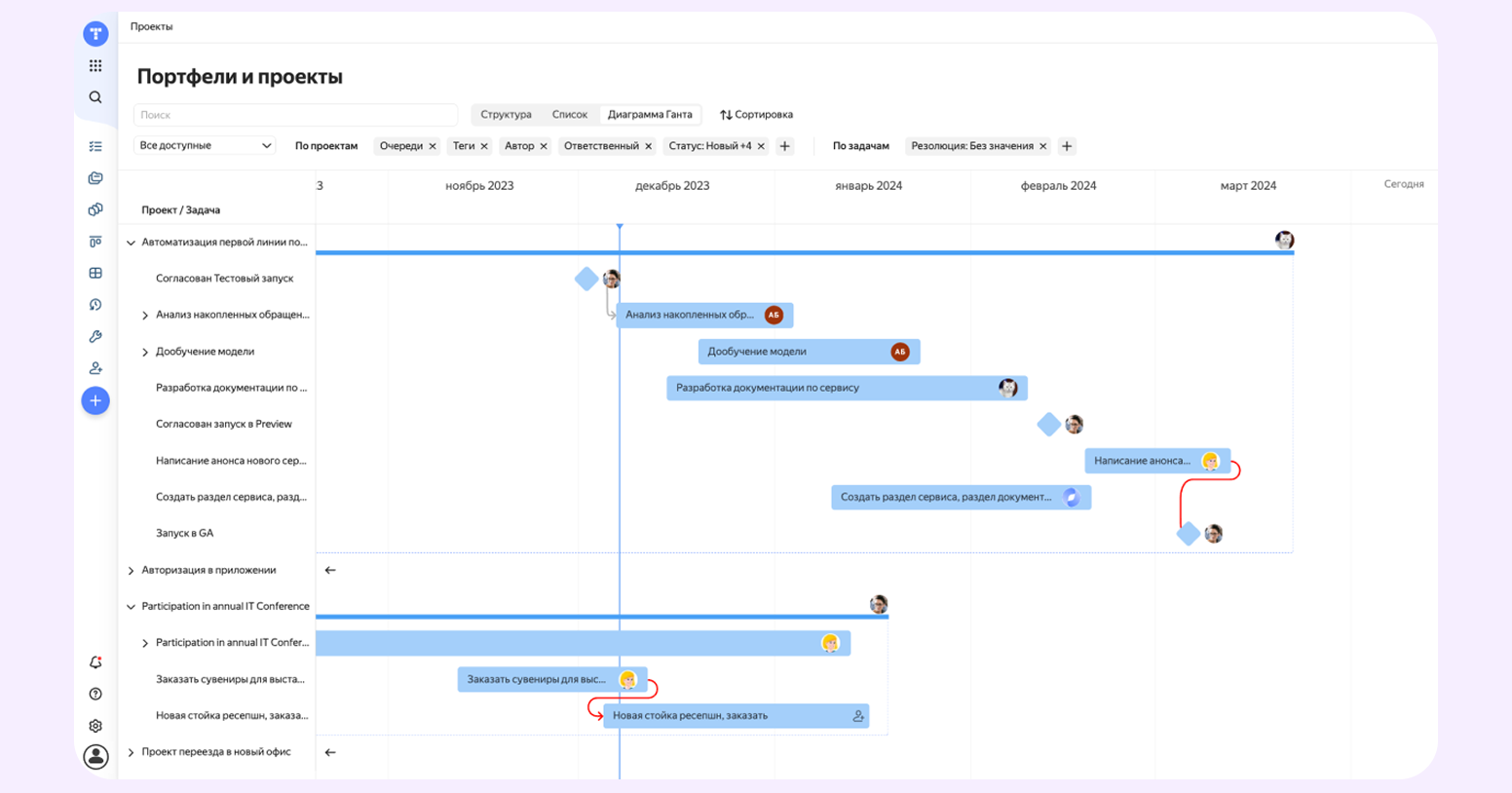Click Запуск в GA milestone diamond

[x=1189, y=534]
